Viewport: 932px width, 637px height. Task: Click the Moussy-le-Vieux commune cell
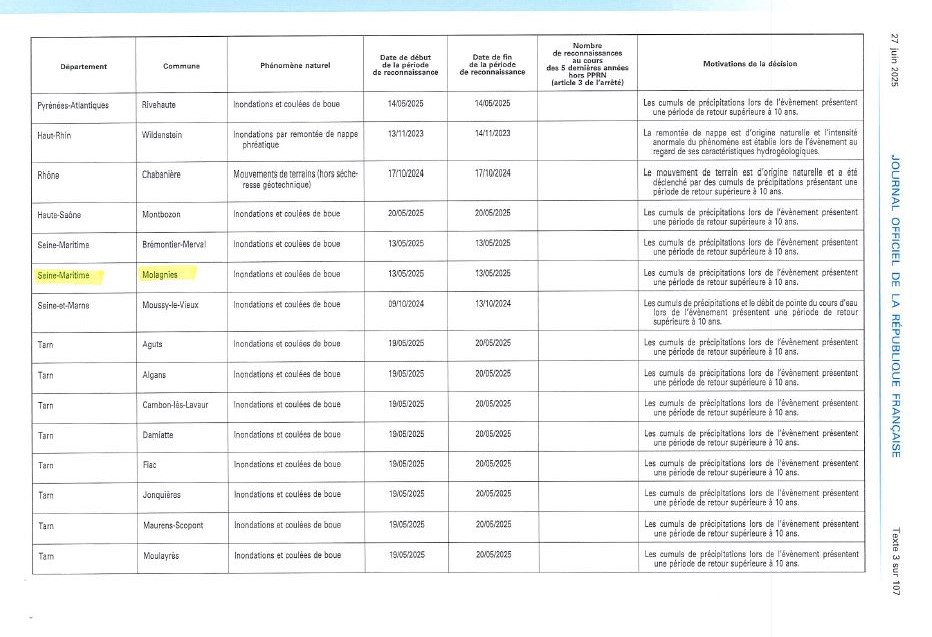[x=174, y=304]
